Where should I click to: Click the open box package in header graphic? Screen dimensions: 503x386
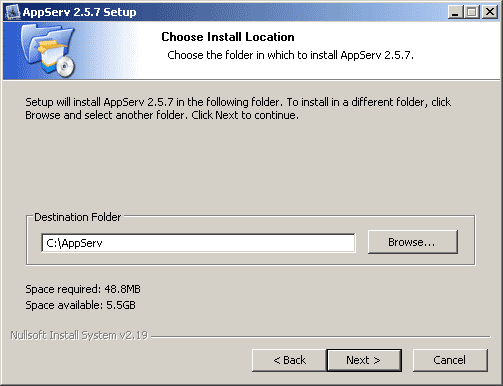click(52, 55)
